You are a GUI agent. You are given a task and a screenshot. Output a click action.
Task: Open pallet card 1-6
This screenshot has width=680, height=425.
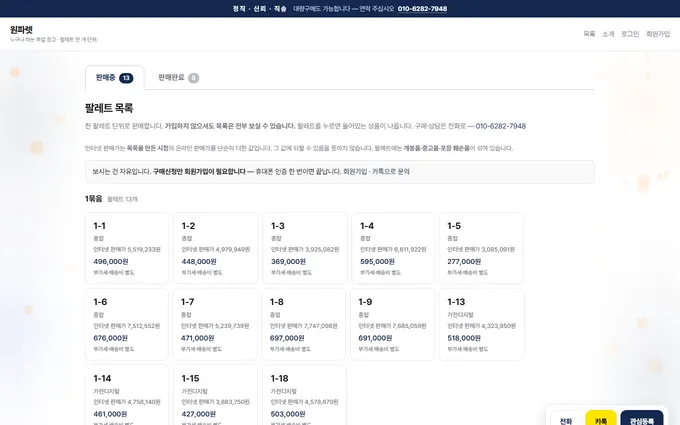click(x=127, y=324)
